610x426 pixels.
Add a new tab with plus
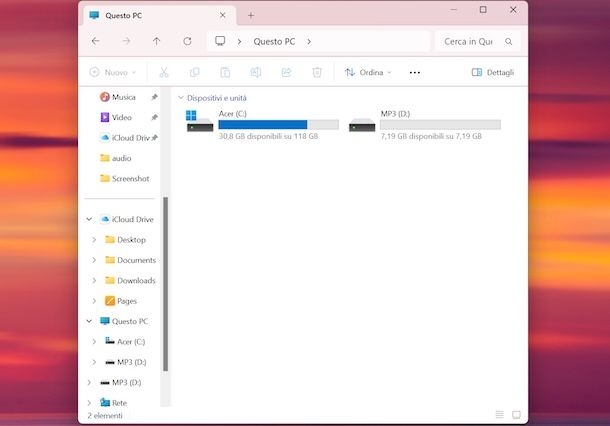tap(251, 15)
